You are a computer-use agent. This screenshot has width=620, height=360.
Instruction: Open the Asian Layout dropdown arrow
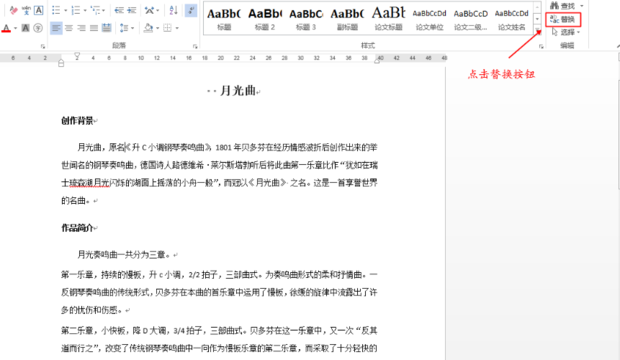pos(158,10)
